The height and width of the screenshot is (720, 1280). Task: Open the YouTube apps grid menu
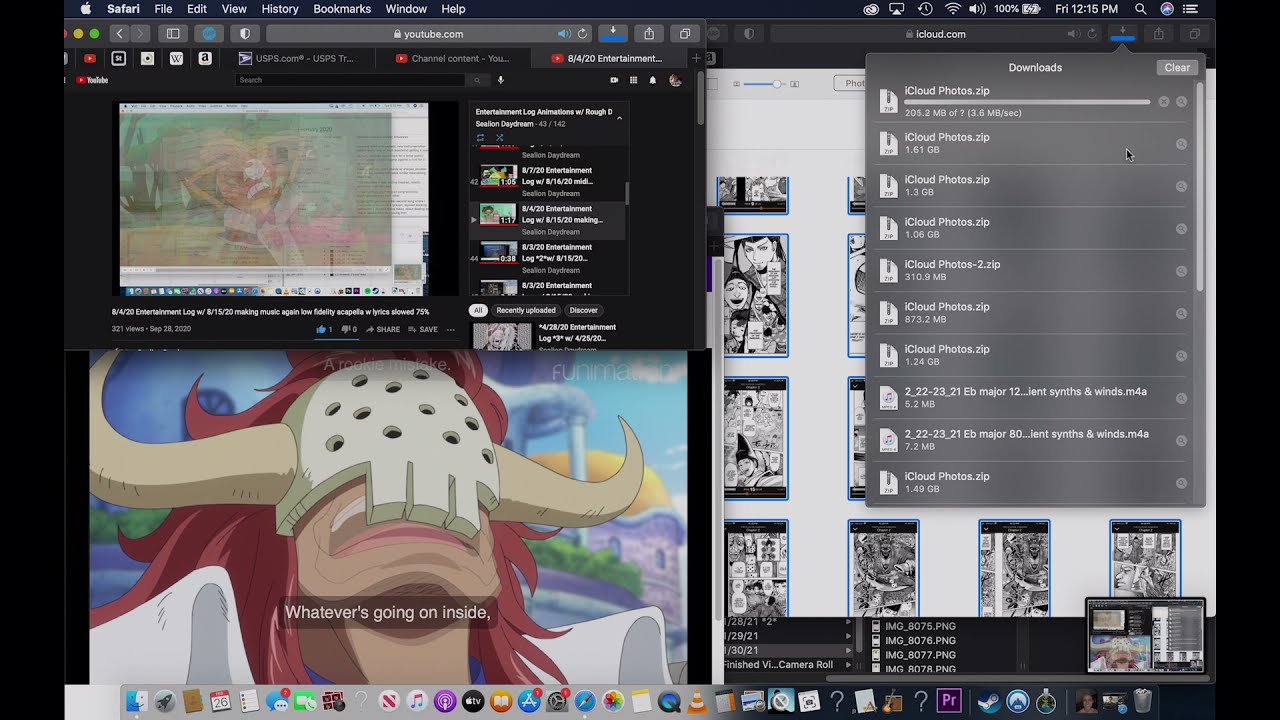pos(634,80)
